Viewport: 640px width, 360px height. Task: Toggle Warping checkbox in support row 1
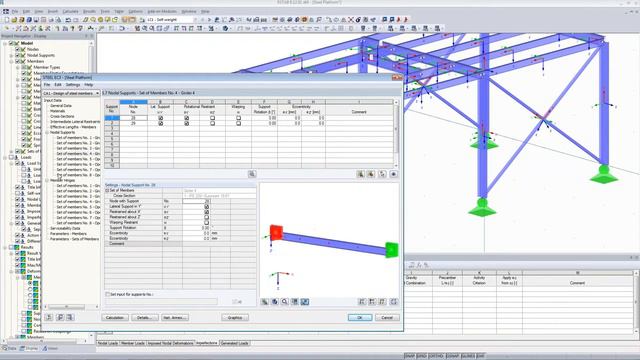[x=238, y=118]
